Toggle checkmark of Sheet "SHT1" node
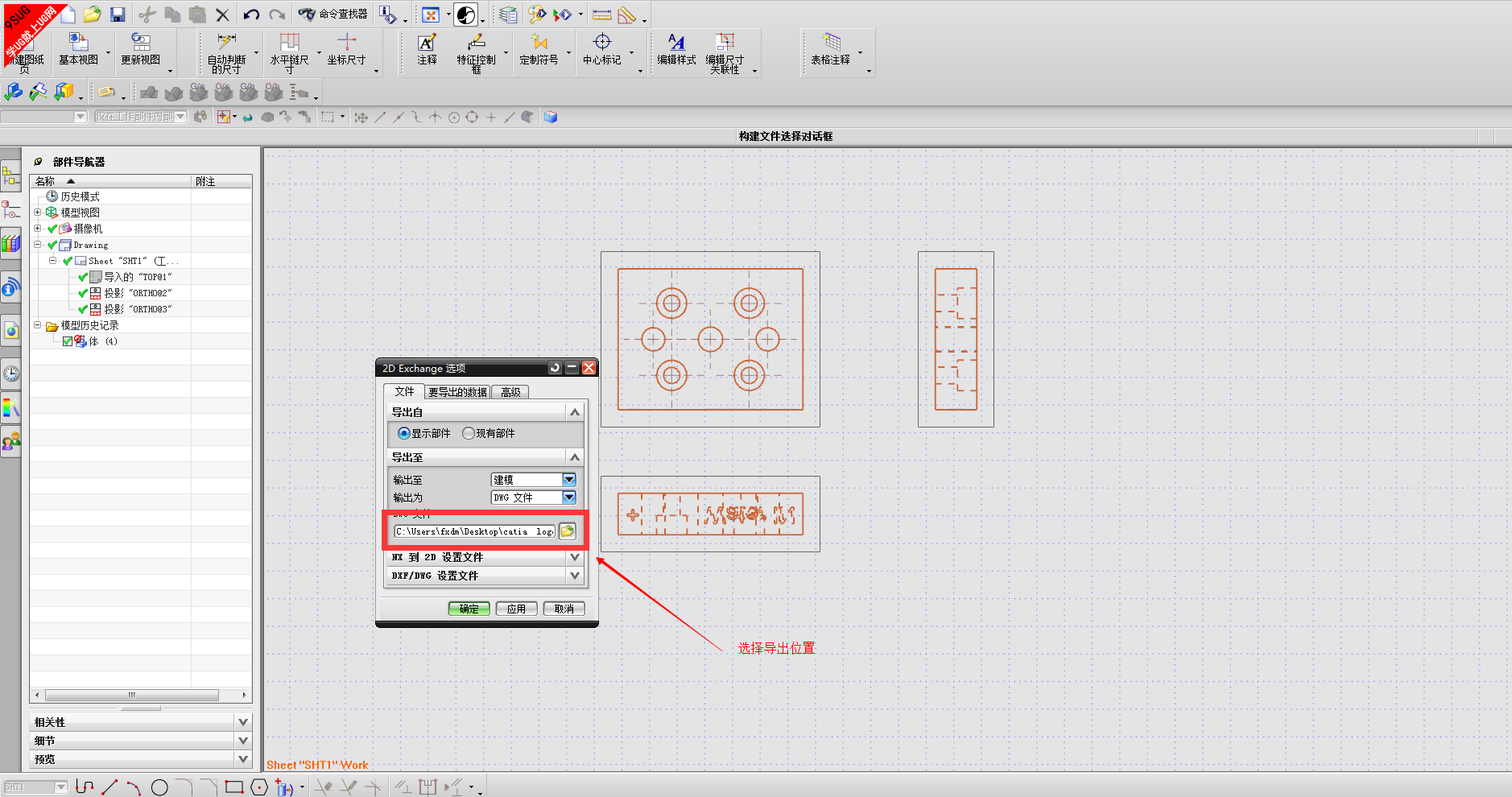This screenshot has height=797, width=1512. pos(68,261)
